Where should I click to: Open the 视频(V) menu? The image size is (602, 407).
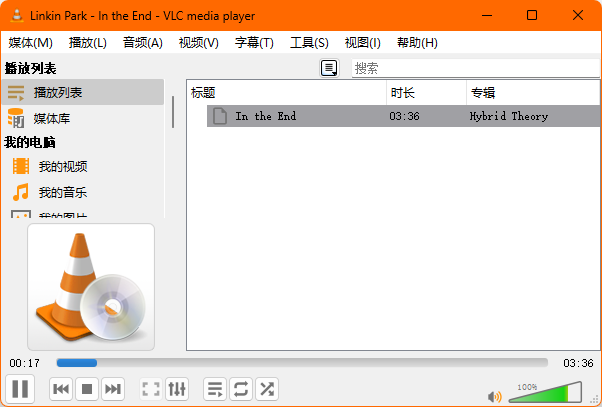tap(198, 43)
